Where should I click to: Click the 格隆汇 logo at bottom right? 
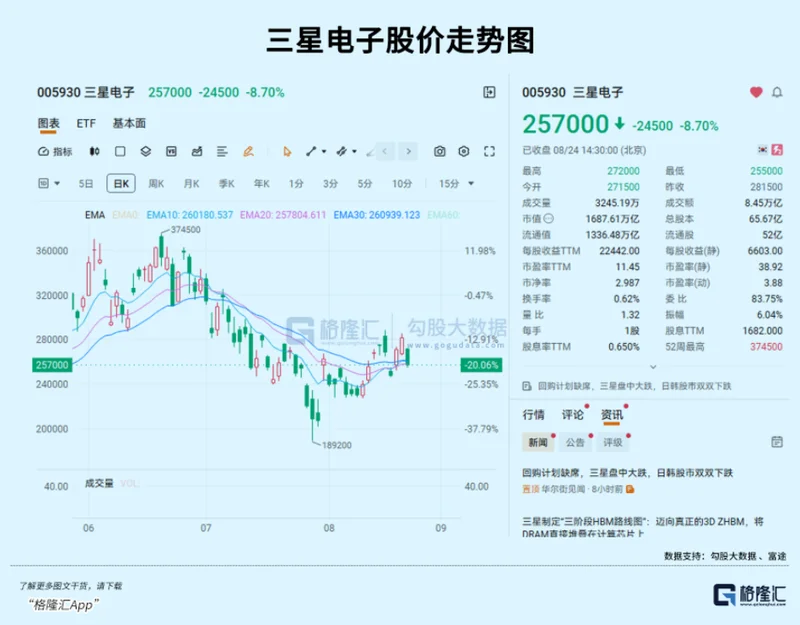tap(749, 595)
